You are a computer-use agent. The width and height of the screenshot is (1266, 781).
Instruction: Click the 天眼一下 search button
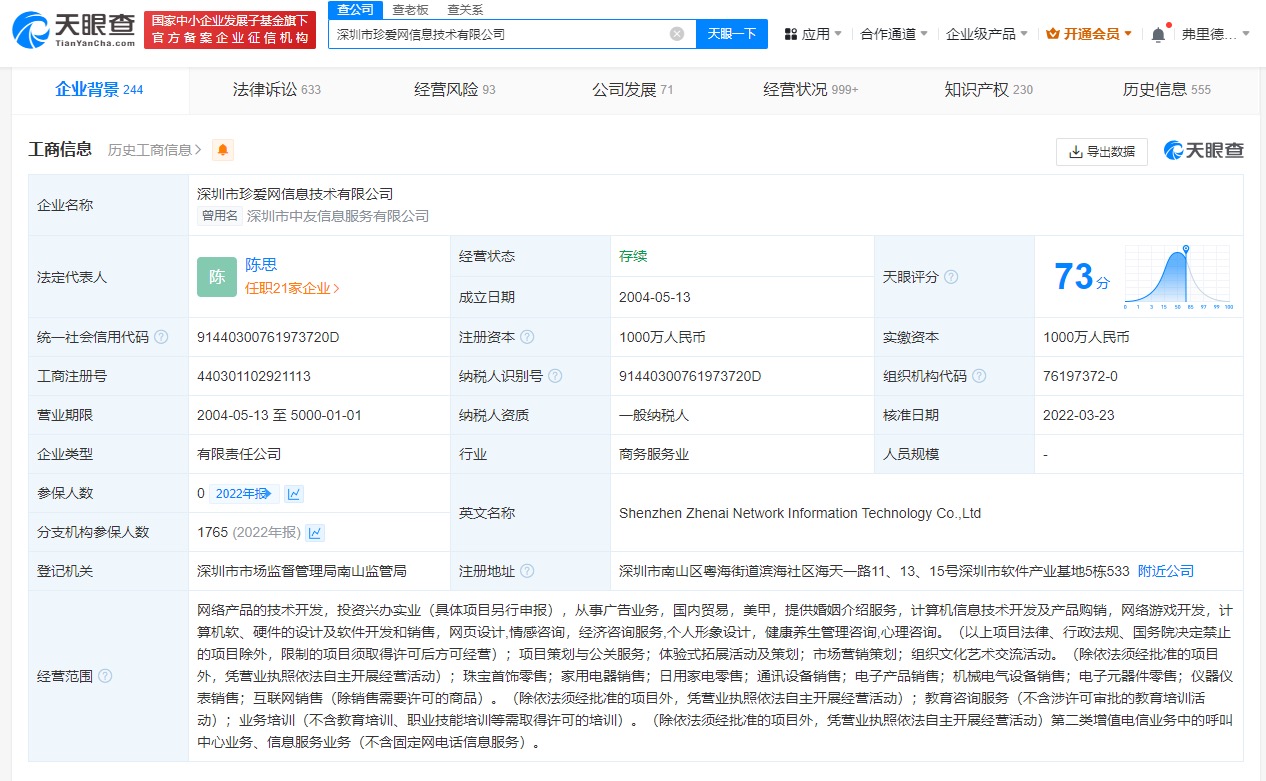[732, 34]
